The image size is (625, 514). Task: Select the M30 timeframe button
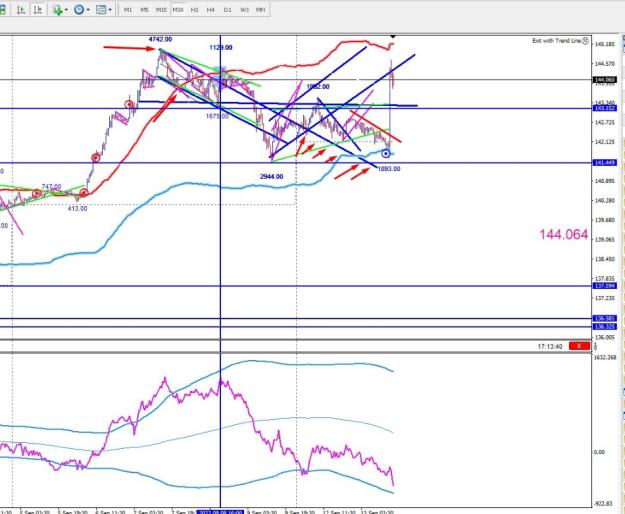178,10
